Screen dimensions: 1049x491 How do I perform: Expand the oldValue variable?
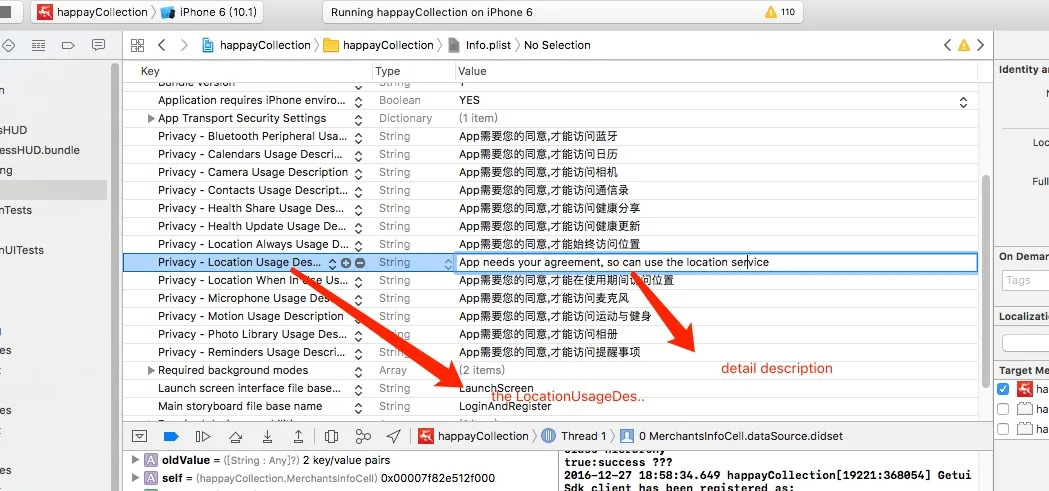pyautogui.click(x=136, y=460)
